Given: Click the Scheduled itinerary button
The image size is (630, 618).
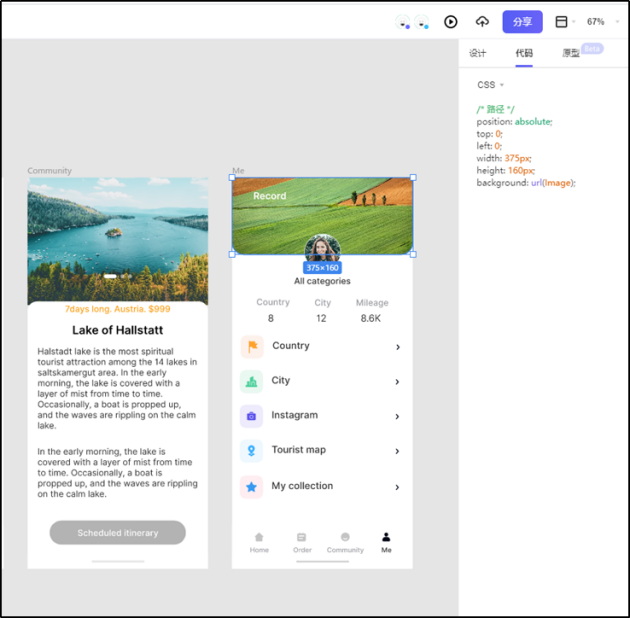Looking at the screenshot, I should (118, 533).
